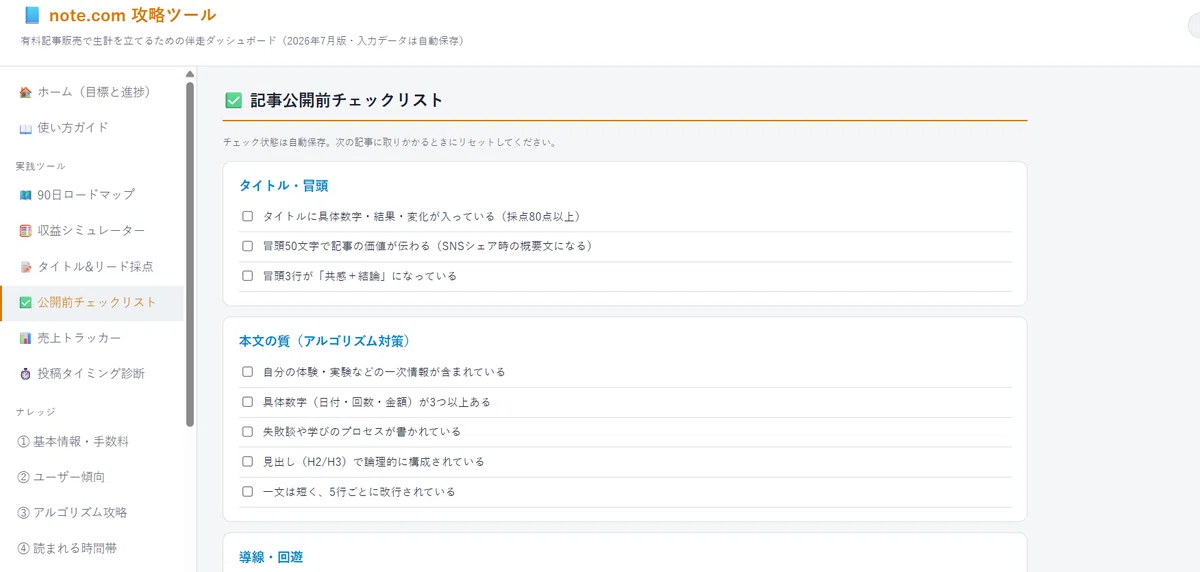Enable the 一次情報が含まれている checkbox

pyautogui.click(x=247, y=372)
